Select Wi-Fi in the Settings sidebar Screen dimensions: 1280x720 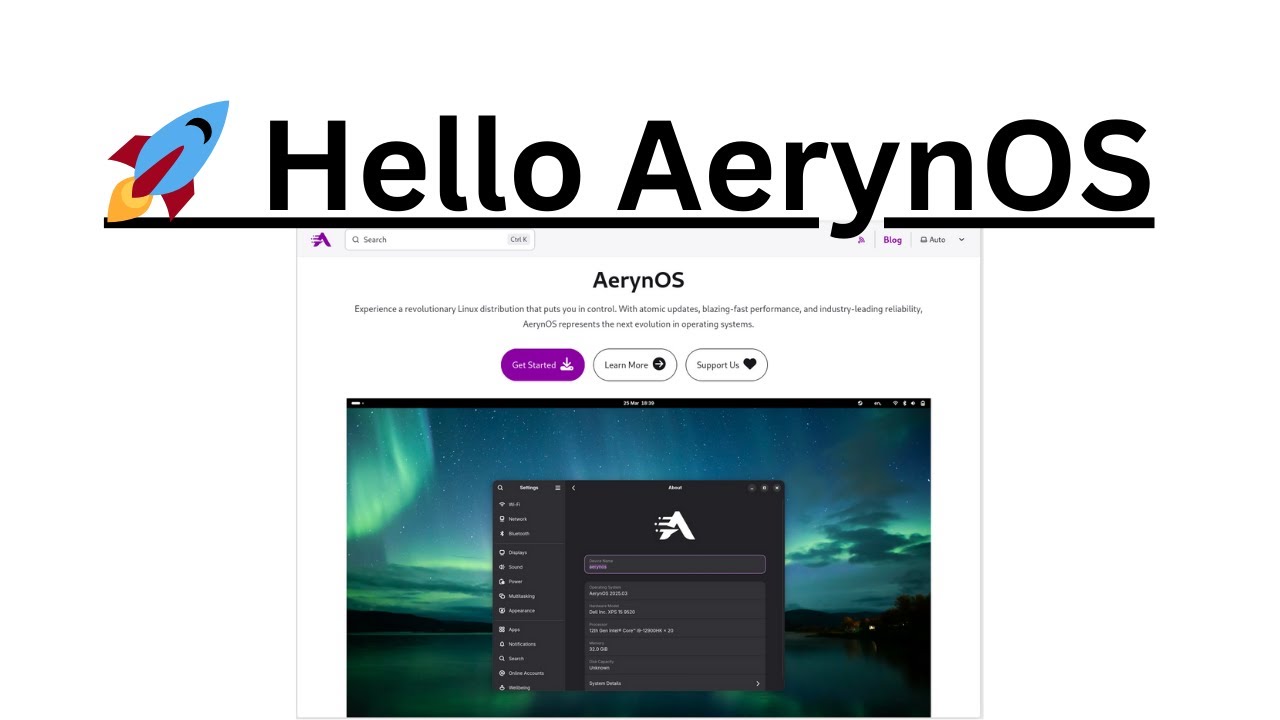(529, 504)
